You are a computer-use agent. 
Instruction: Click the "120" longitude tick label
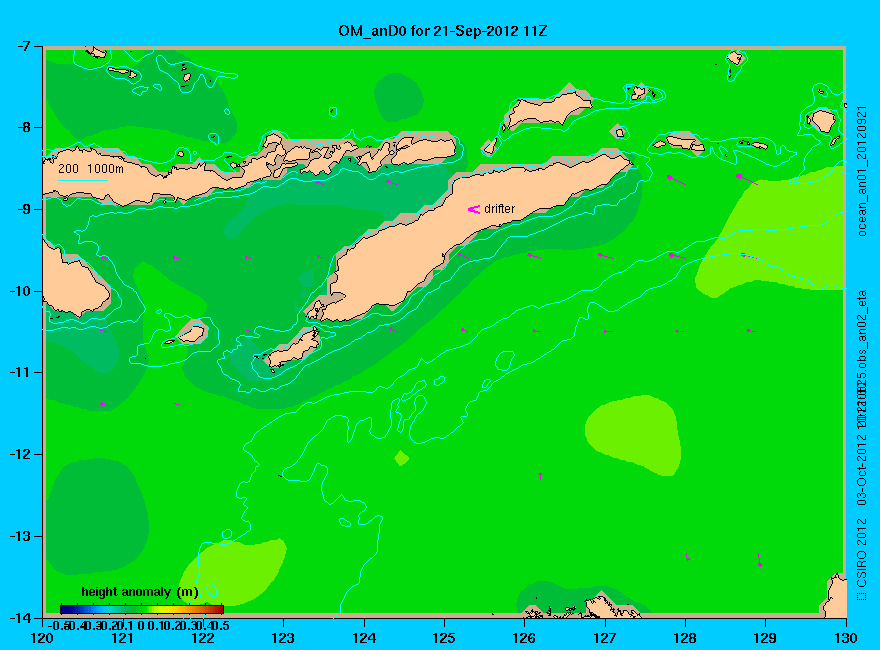click(43, 638)
